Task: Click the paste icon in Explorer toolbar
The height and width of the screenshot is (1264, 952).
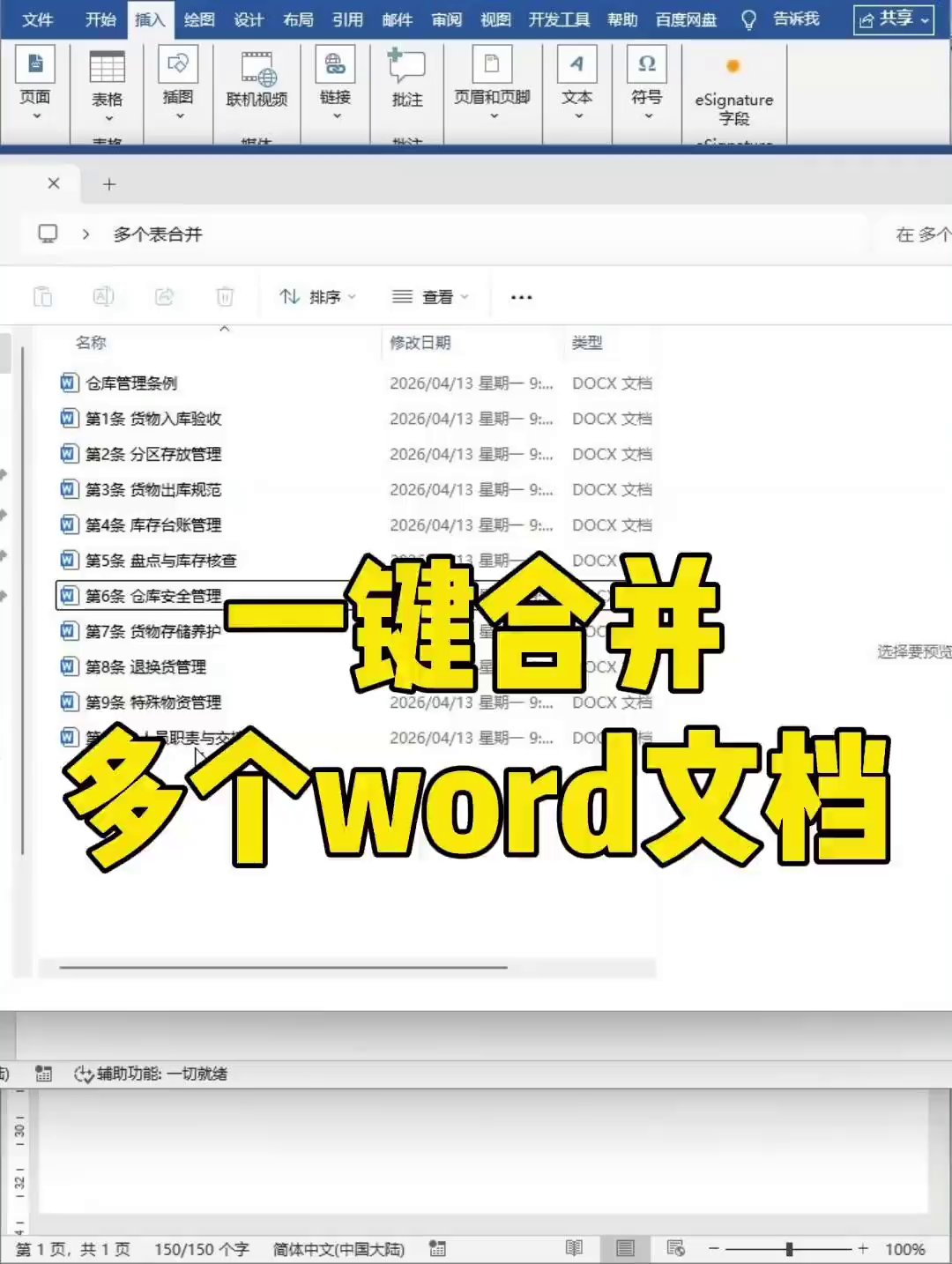Action: pos(42,297)
